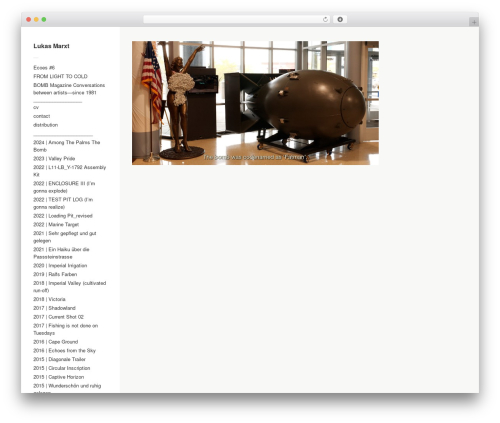Open 2016 Echoes from the Sky

[64, 350]
